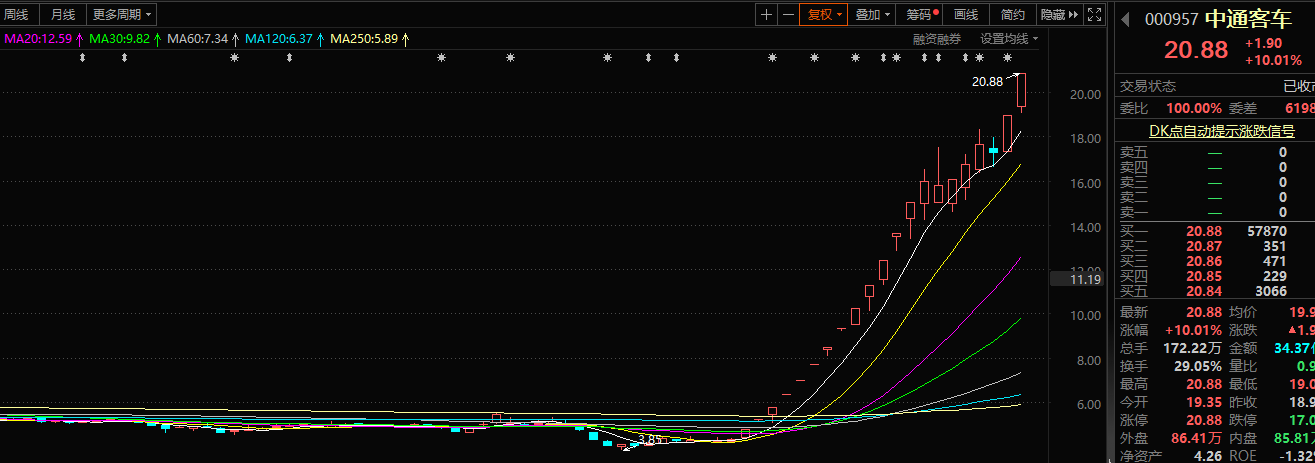This screenshot has height=463, width=1315.
Task: Select the MA120:6.37 indicator label
Action: tap(279, 39)
